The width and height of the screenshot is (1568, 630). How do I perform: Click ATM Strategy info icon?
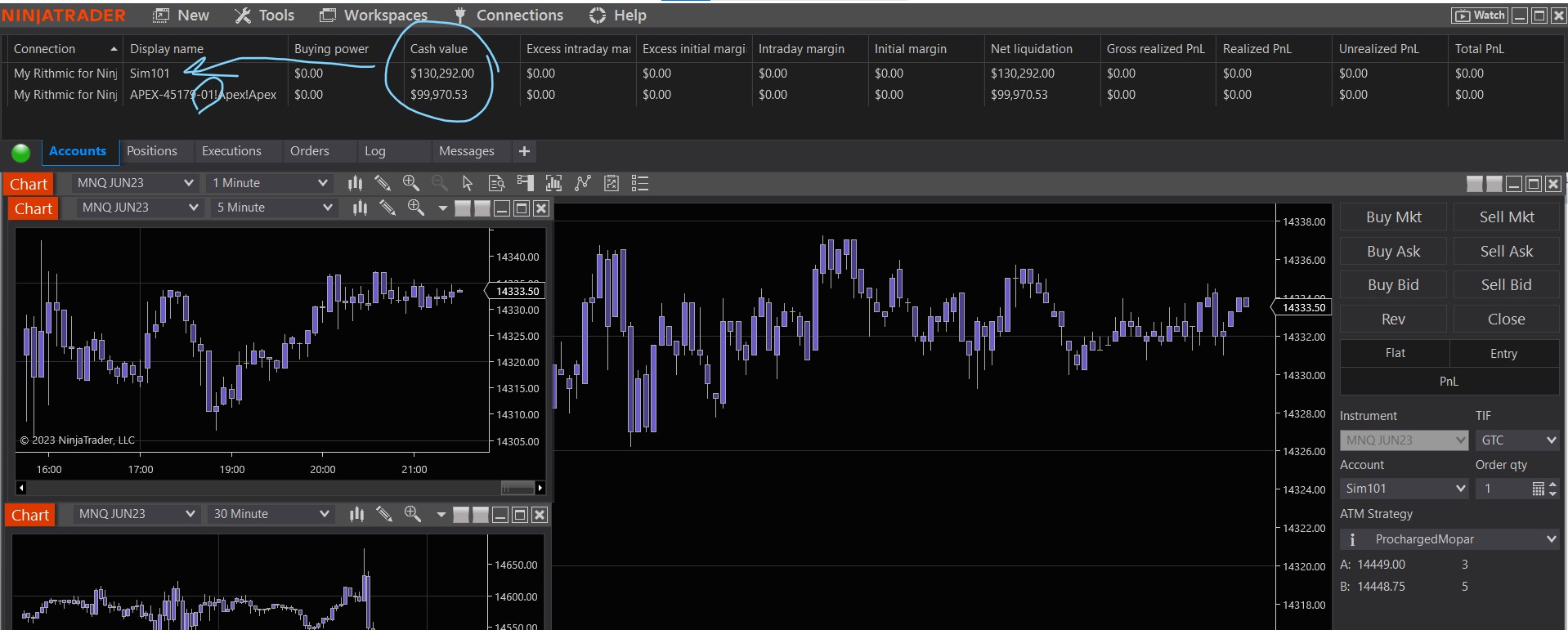click(1352, 539)
